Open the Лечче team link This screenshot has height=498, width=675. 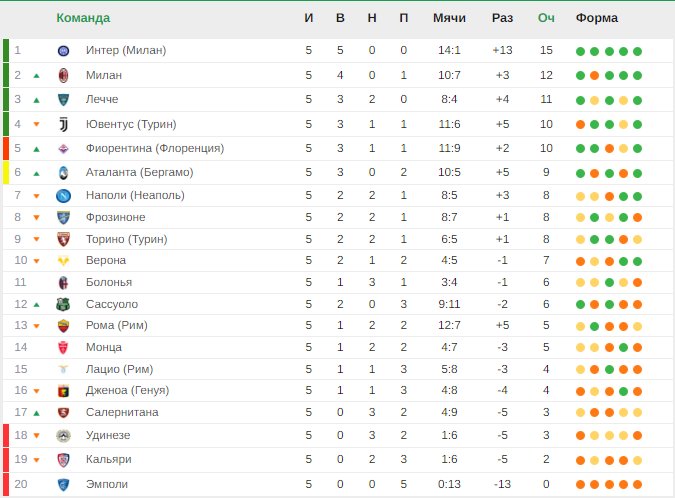tap(102, 99)
